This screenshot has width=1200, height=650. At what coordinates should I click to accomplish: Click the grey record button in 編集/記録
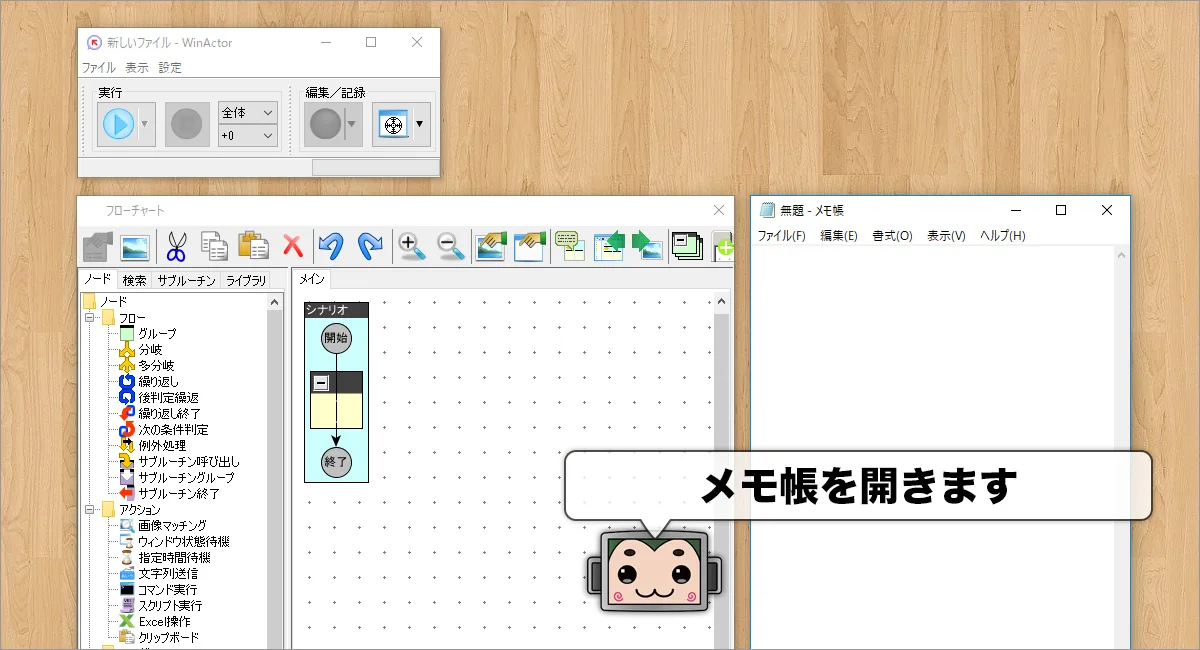[324, 124]
